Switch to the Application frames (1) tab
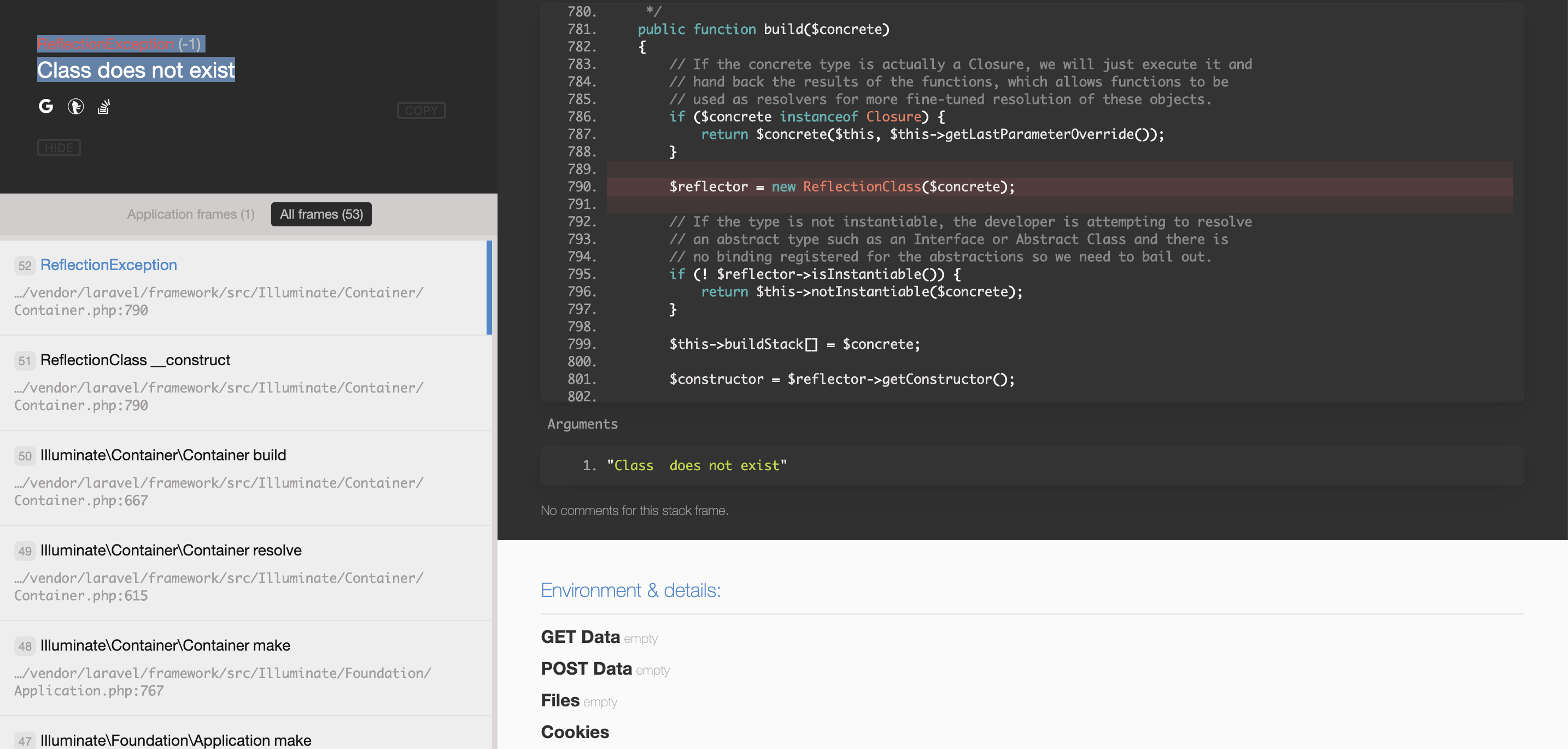The image size is (1568, 749). [190, 214]
